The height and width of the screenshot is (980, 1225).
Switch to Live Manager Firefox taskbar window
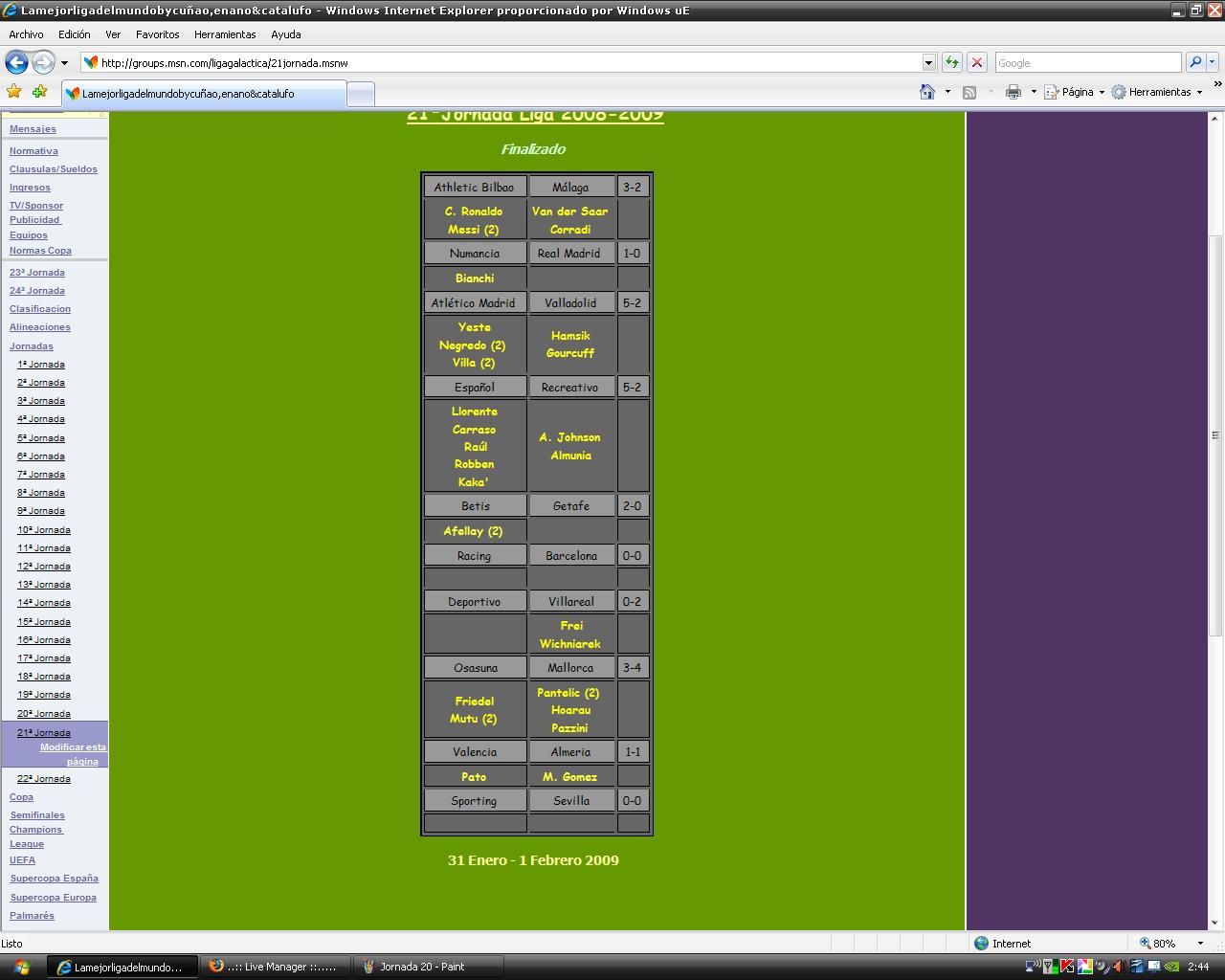(275, 967)
